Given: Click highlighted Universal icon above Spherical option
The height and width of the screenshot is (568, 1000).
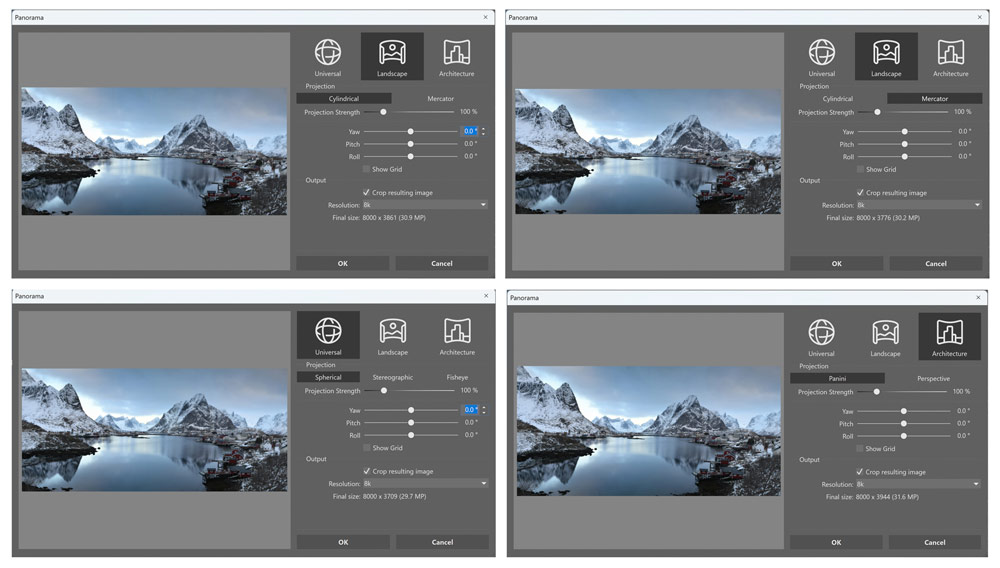Looking at the screenshot, I should pyautogui.click(x=328, y=336).
